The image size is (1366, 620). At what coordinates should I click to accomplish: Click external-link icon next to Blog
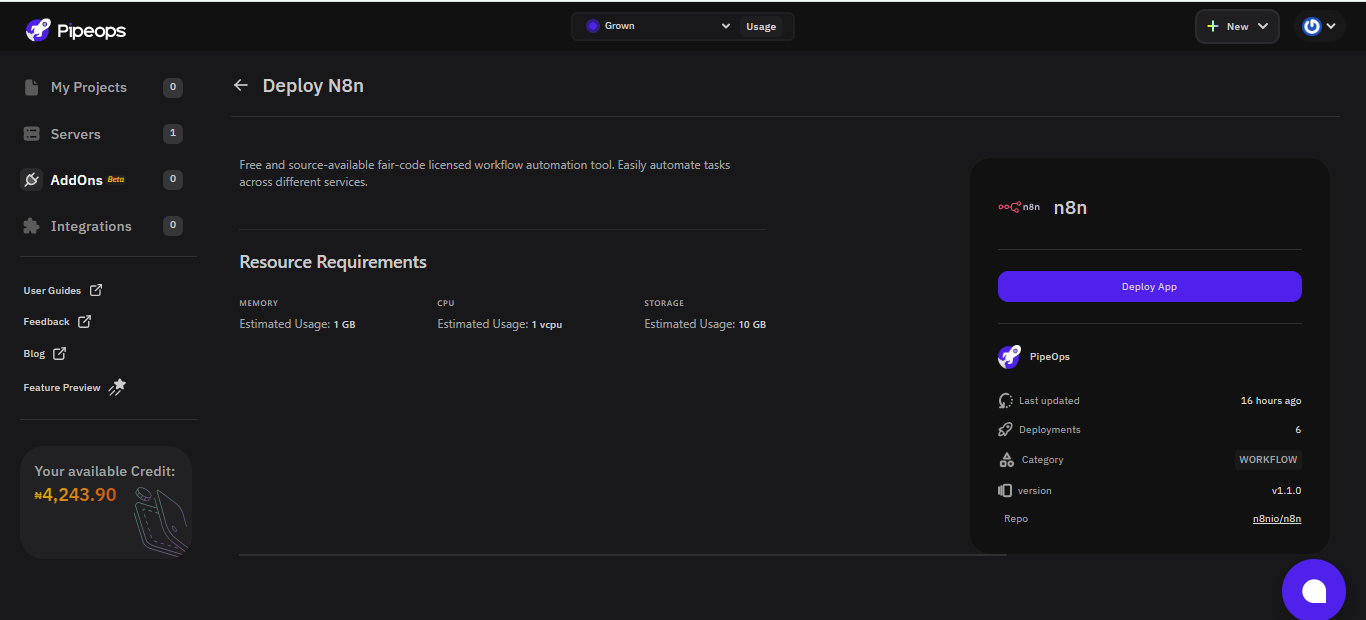coord(60,353)
